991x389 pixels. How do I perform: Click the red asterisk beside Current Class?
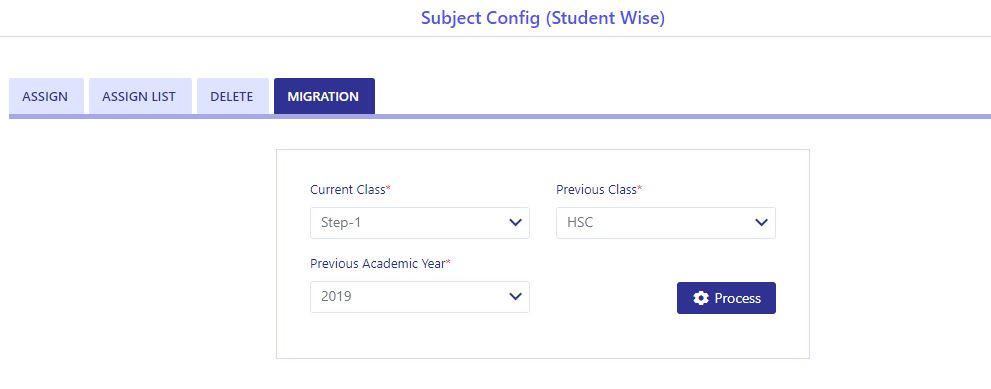click(x=389, y=188)
